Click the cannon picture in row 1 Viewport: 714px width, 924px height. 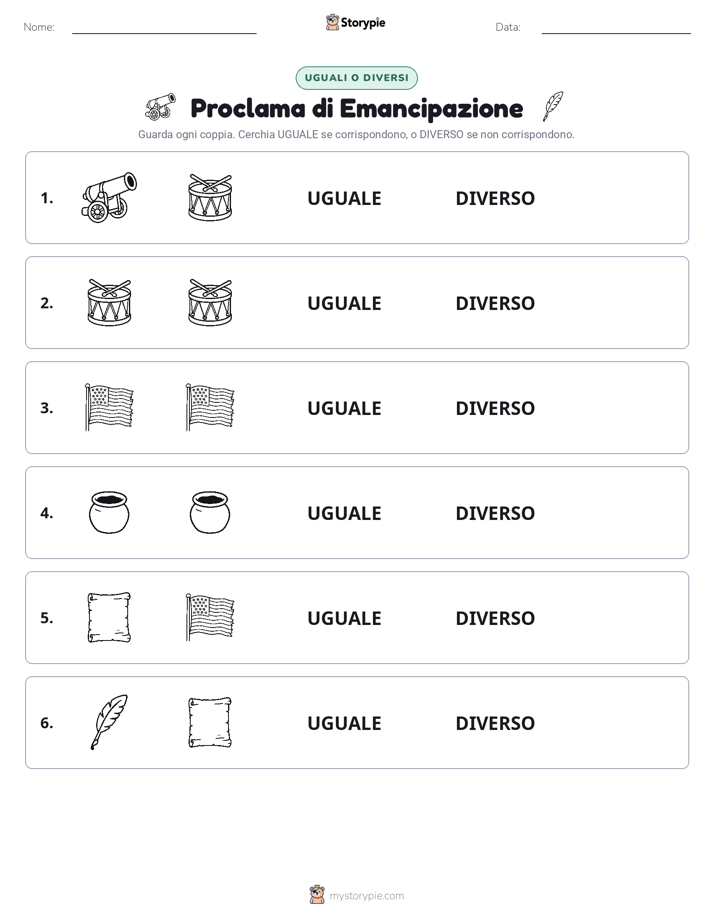[109, 197]
